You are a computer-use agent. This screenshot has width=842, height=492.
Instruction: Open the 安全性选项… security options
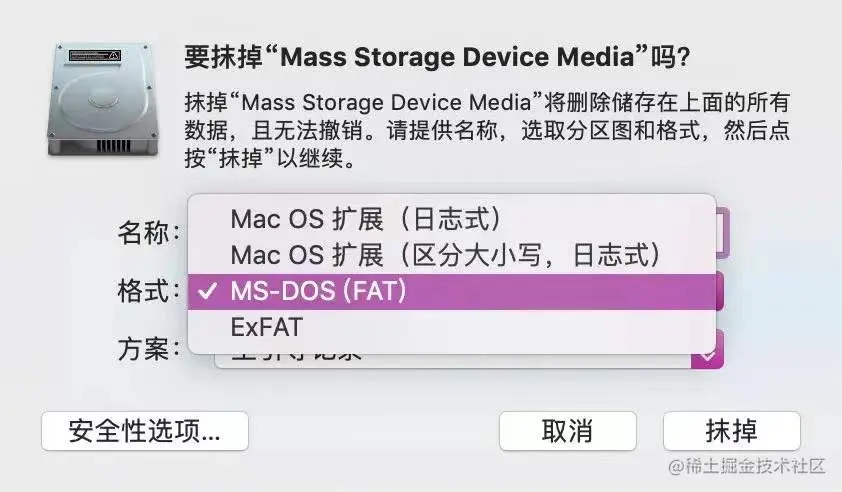tap(144, 431)
